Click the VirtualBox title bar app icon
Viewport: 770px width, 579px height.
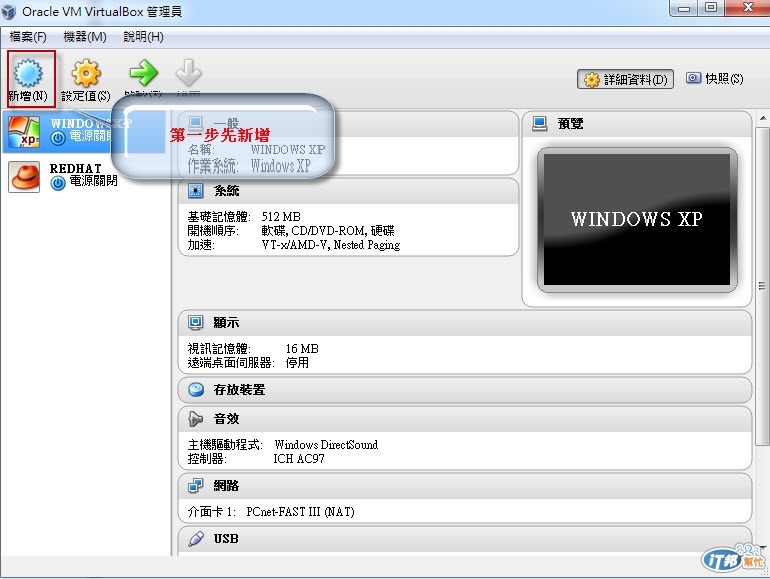point(8,11)
